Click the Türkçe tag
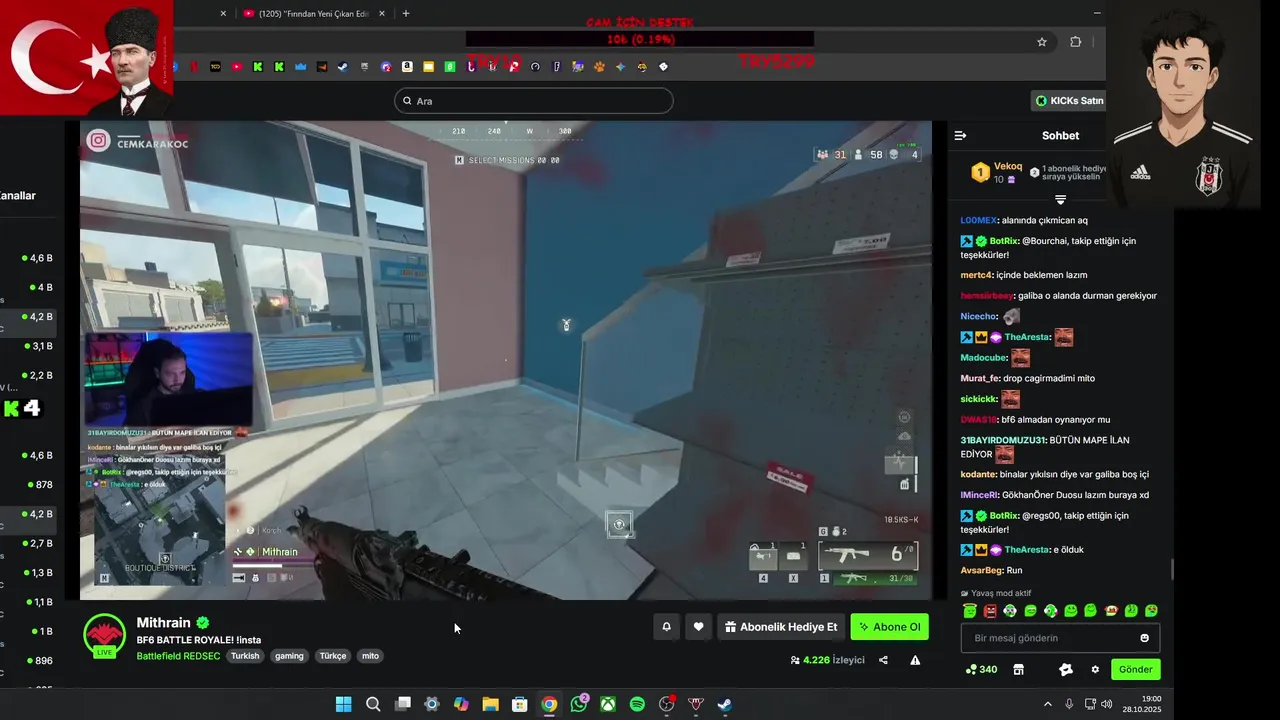Viewport: 1280px width, 720px height. 333,656
